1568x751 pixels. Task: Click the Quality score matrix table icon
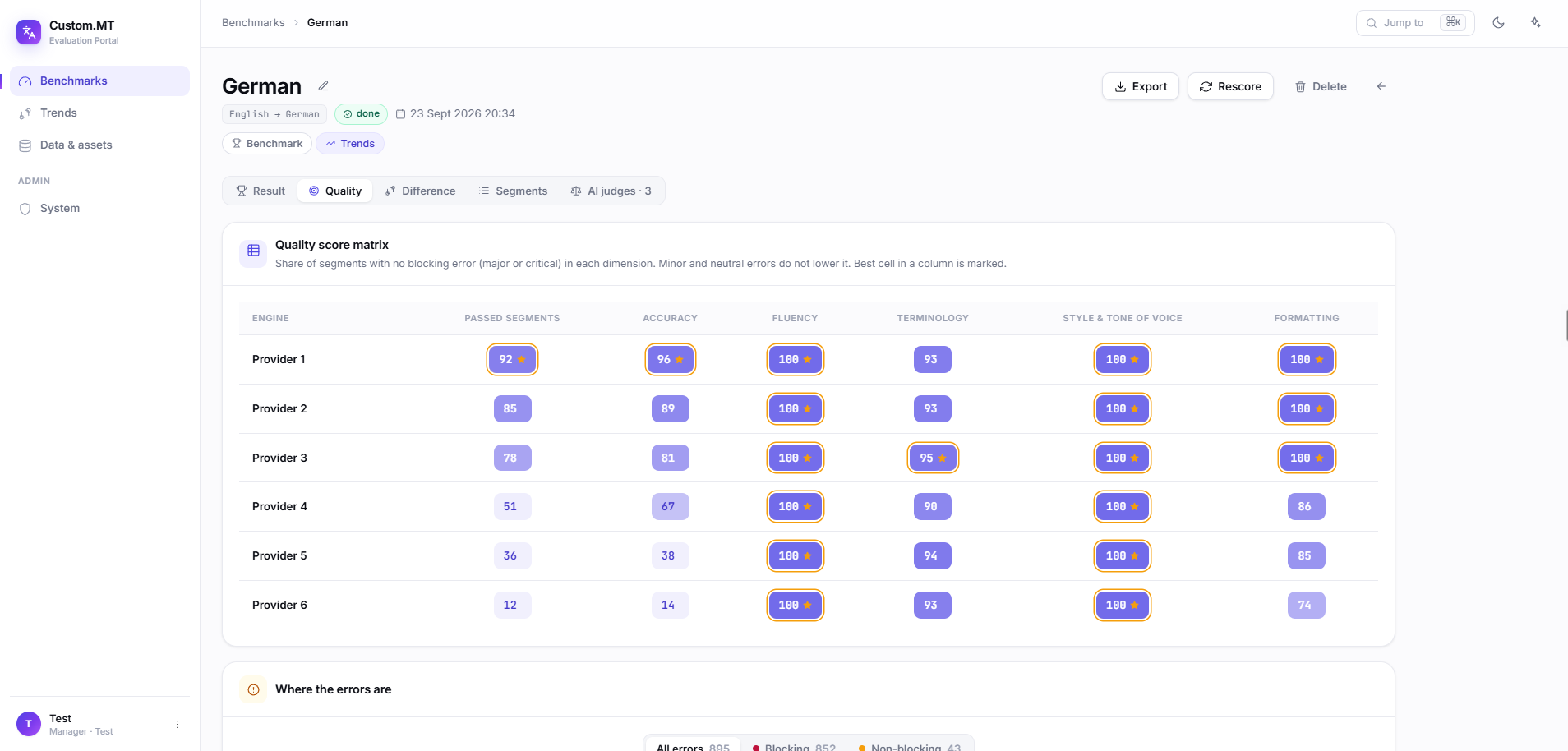[x=253, y=251]
